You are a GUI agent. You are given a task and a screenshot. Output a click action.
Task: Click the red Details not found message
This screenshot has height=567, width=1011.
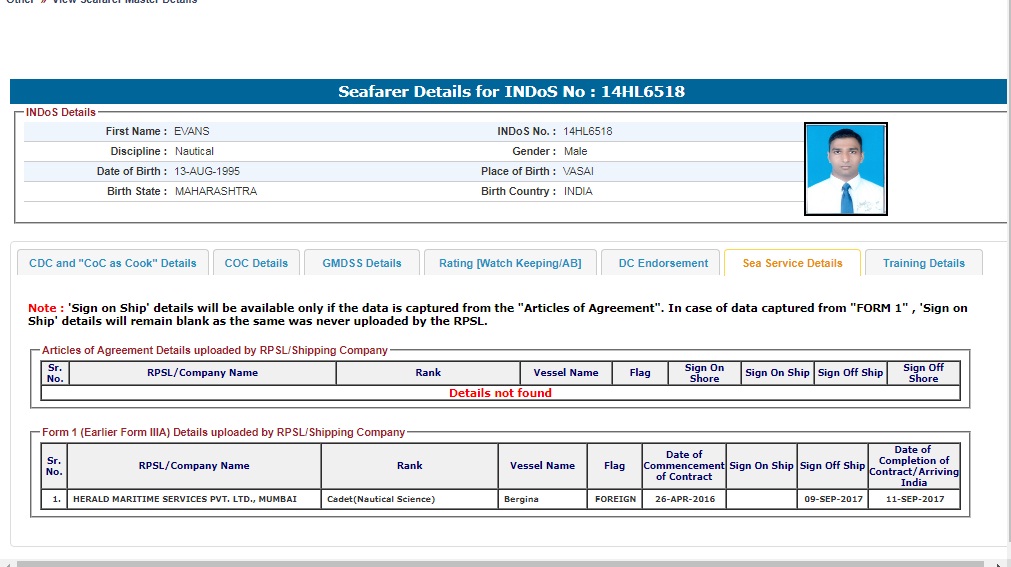500,393
